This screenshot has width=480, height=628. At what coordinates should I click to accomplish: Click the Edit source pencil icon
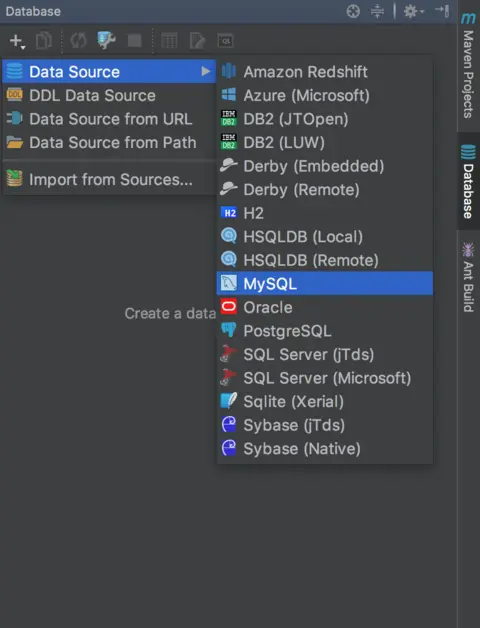pyautogui.click(x=197, y=41)
